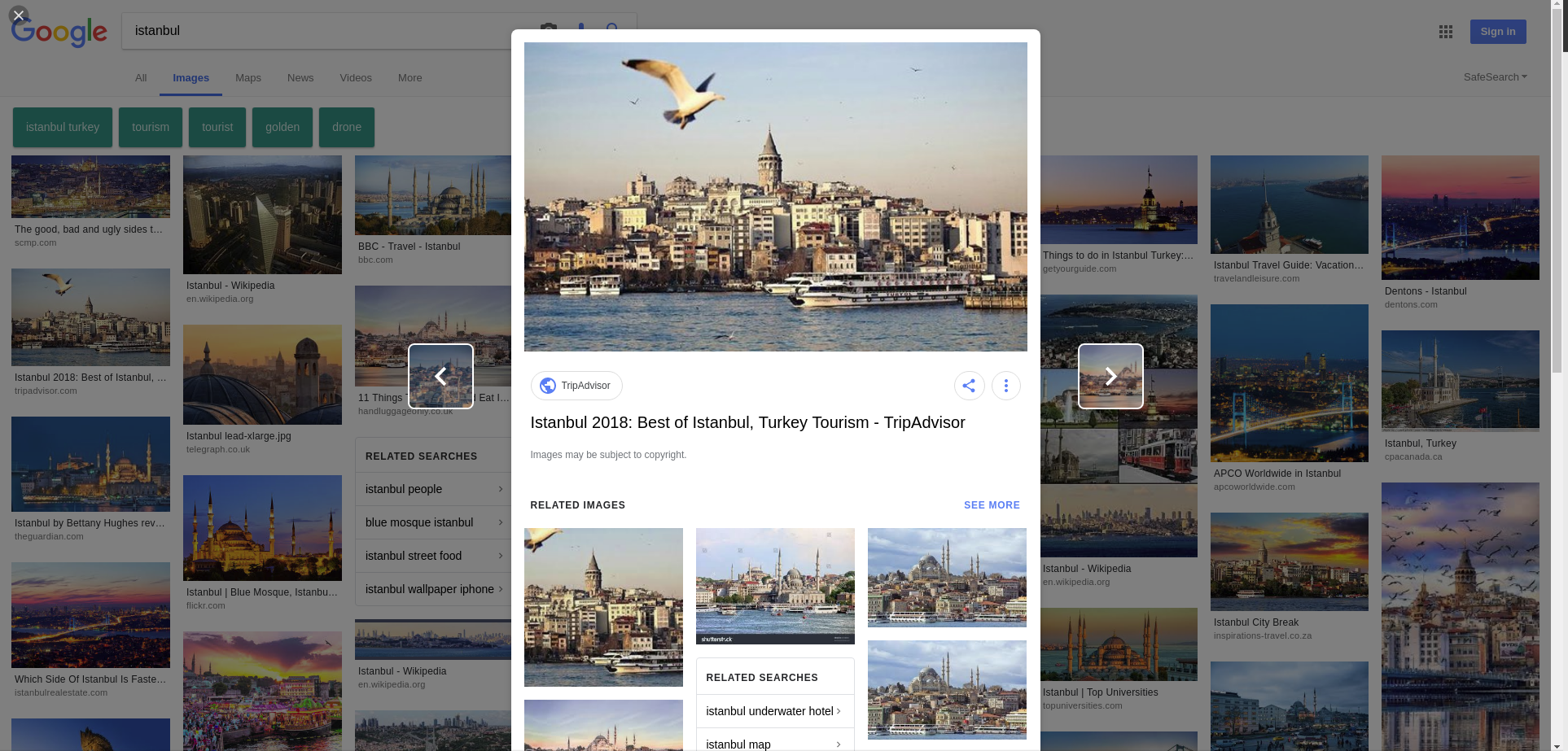Open Istanbul lead-xlarge.jpg telegraph thumbnail
The image size is (1568, 751).
click(x=262, y=375)
